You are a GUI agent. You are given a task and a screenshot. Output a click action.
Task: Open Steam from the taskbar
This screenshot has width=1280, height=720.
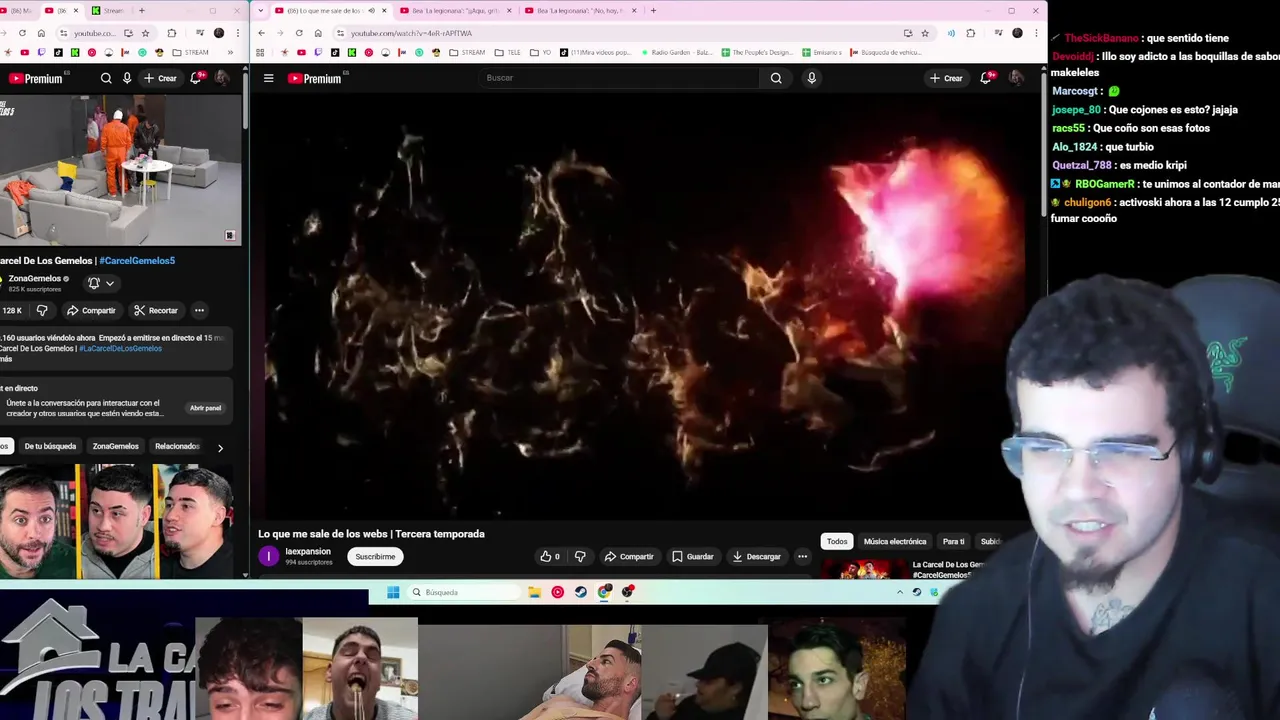tap(581, 593)
